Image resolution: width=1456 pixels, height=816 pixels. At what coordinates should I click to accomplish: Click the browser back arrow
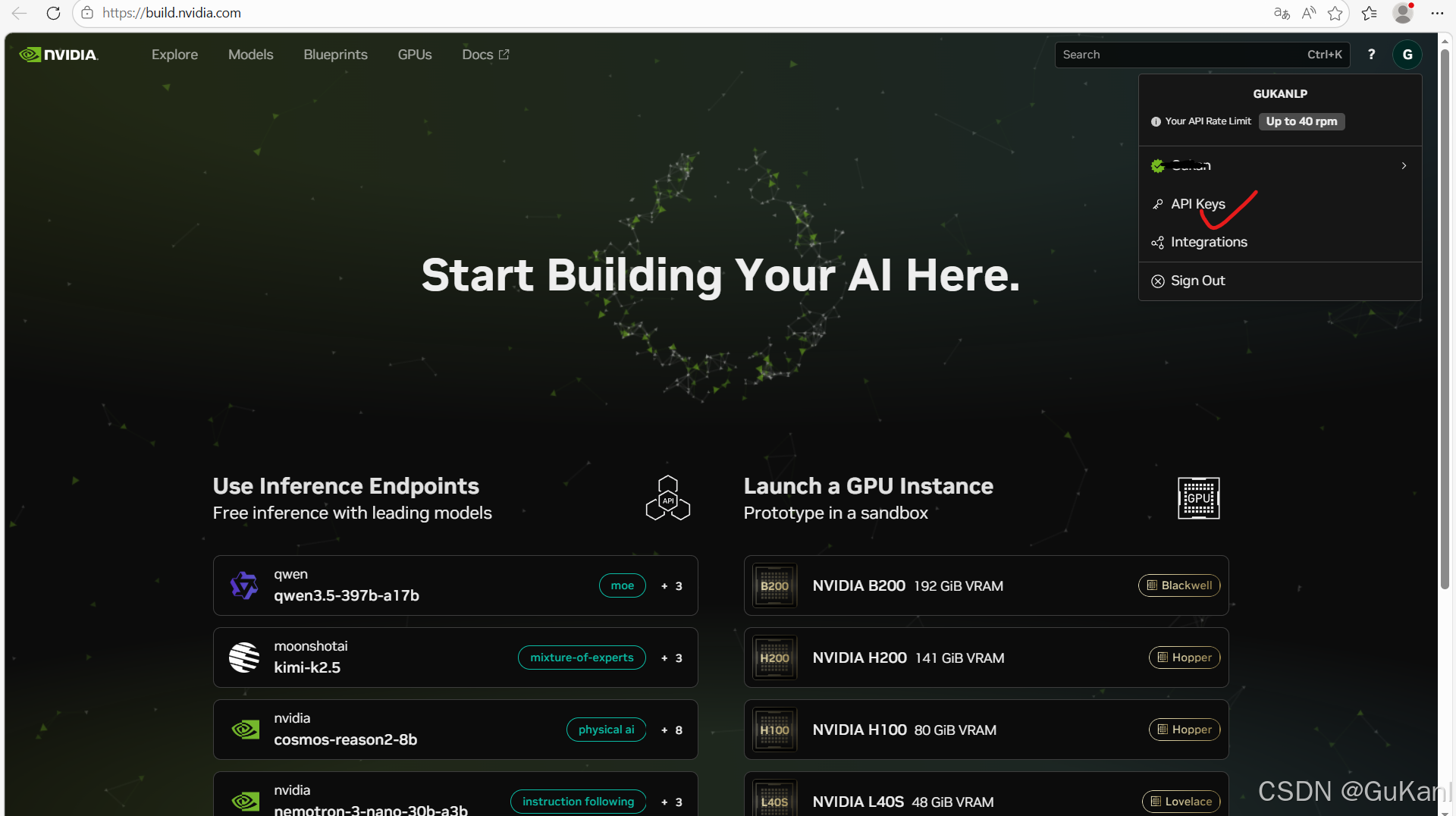point(19,13)
